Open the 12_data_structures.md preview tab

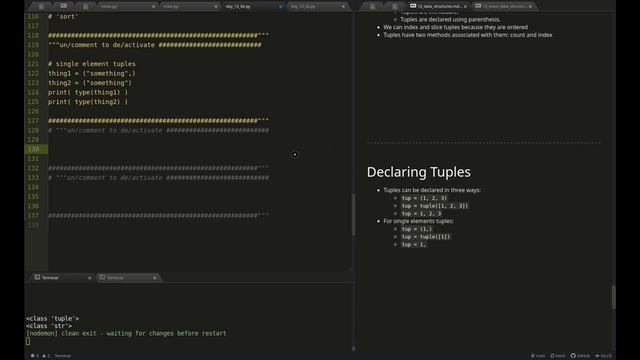pyautogui.click(x=439, y=6)
